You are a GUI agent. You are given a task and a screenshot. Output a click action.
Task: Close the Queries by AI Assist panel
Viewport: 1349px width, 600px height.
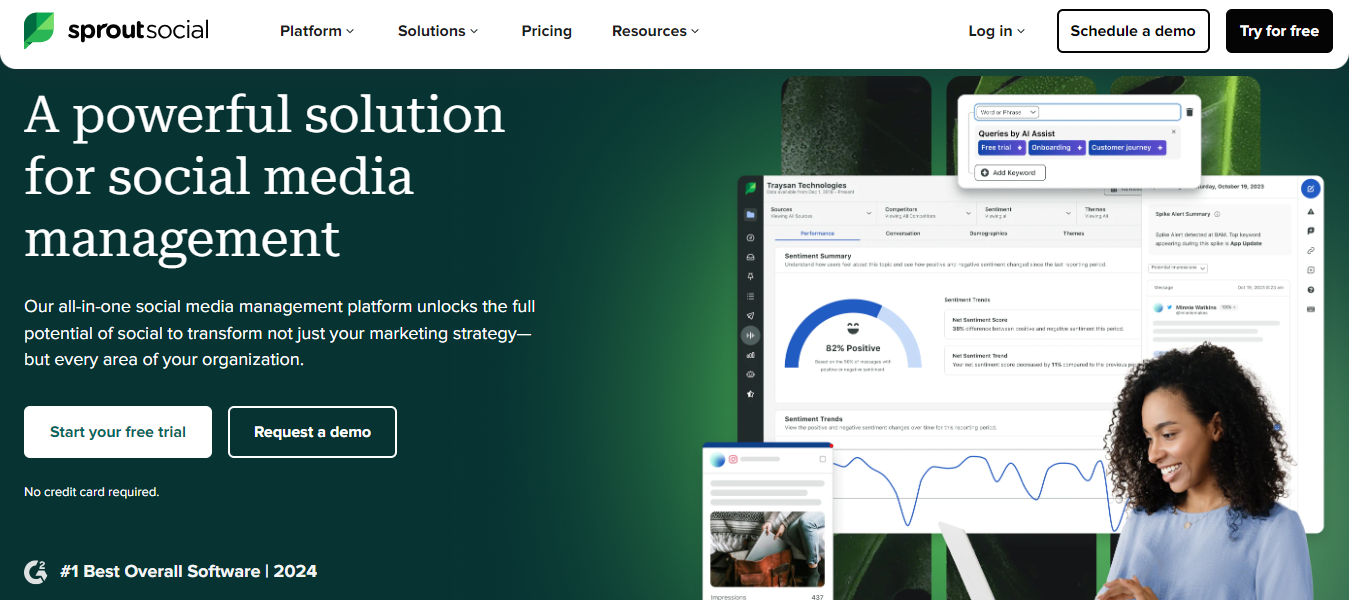point(1174,131)
